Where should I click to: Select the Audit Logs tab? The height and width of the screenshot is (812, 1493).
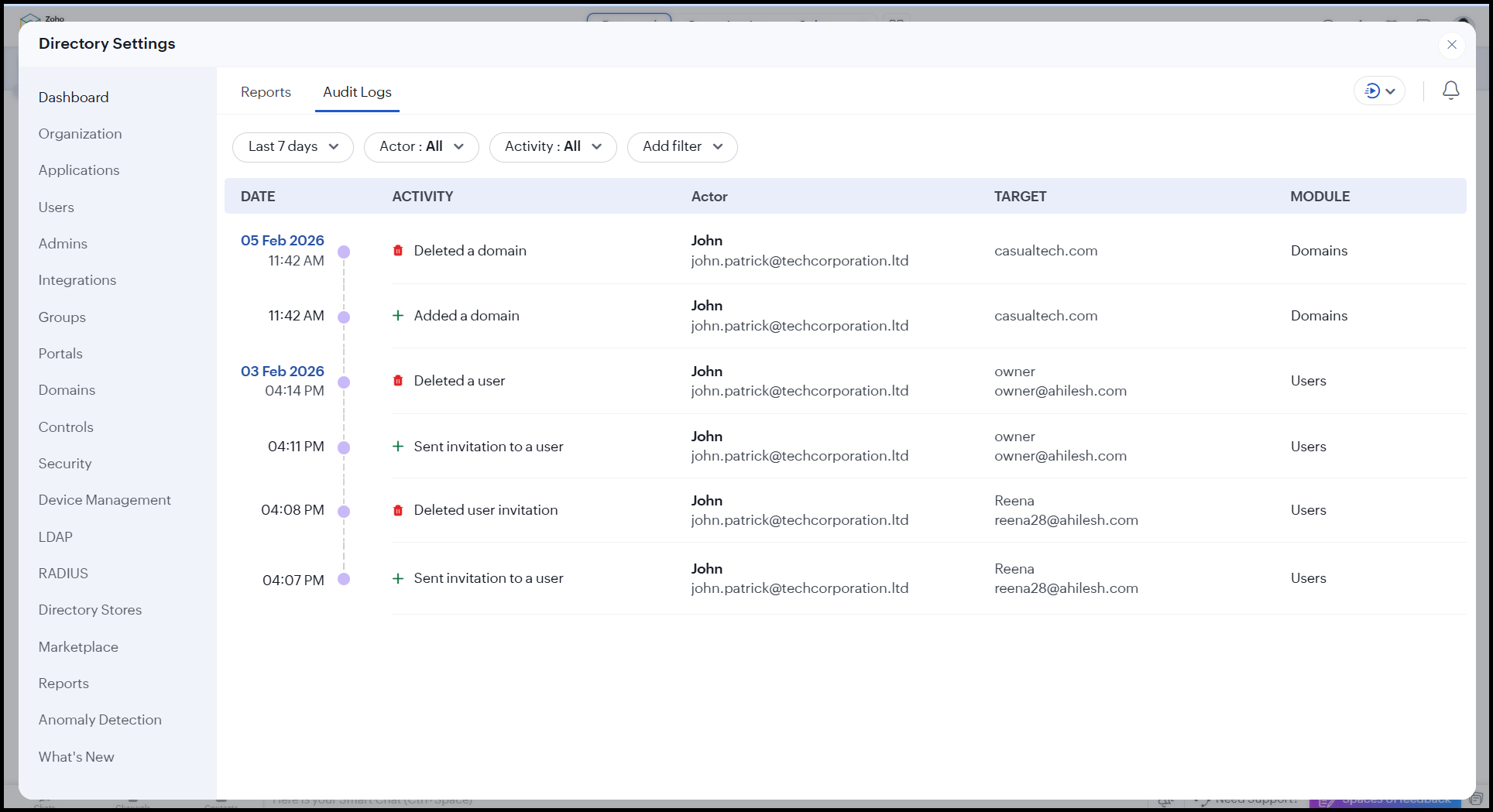[x=357, y=92]
